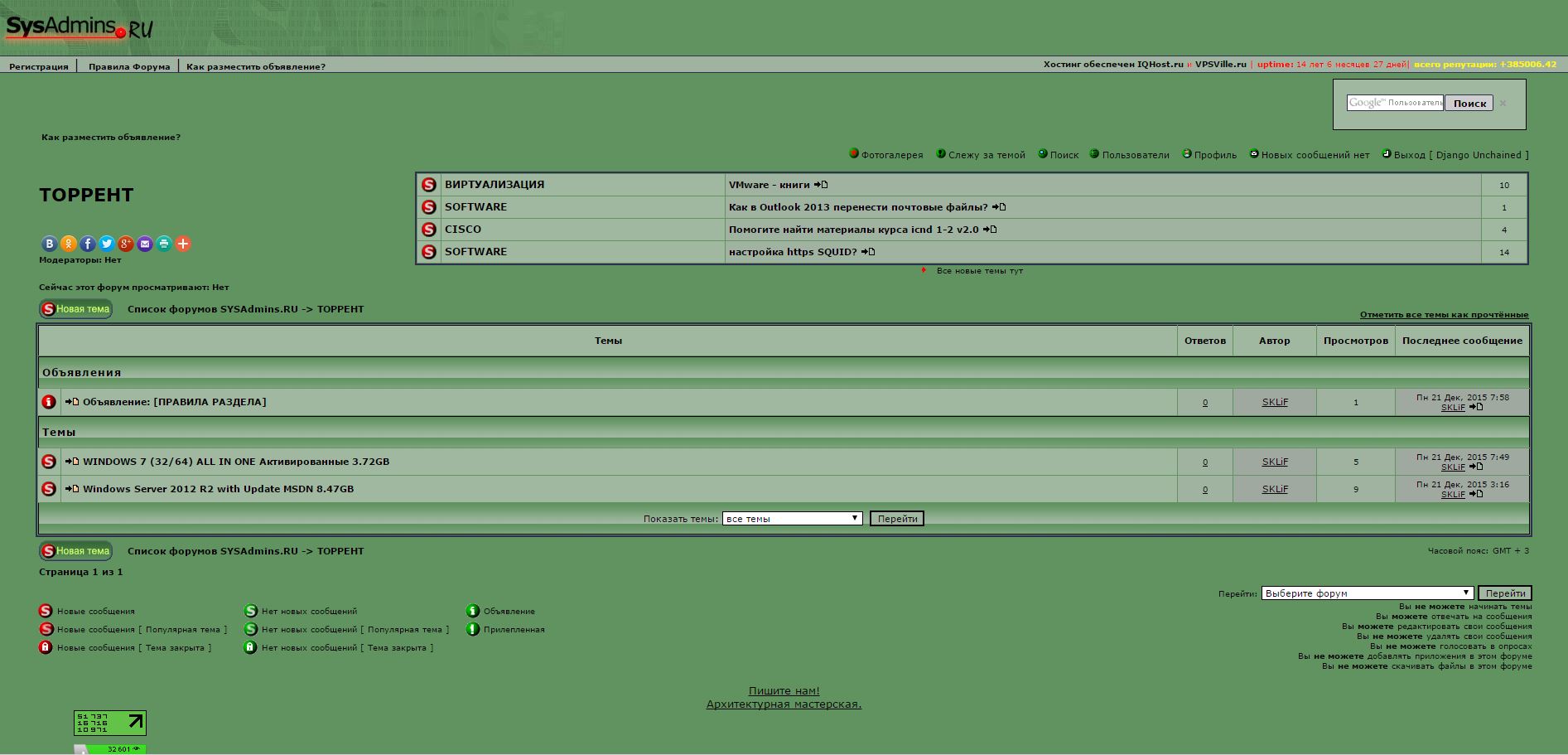Click the purple email envelope share icon
1568x755 pixels.
145,244
